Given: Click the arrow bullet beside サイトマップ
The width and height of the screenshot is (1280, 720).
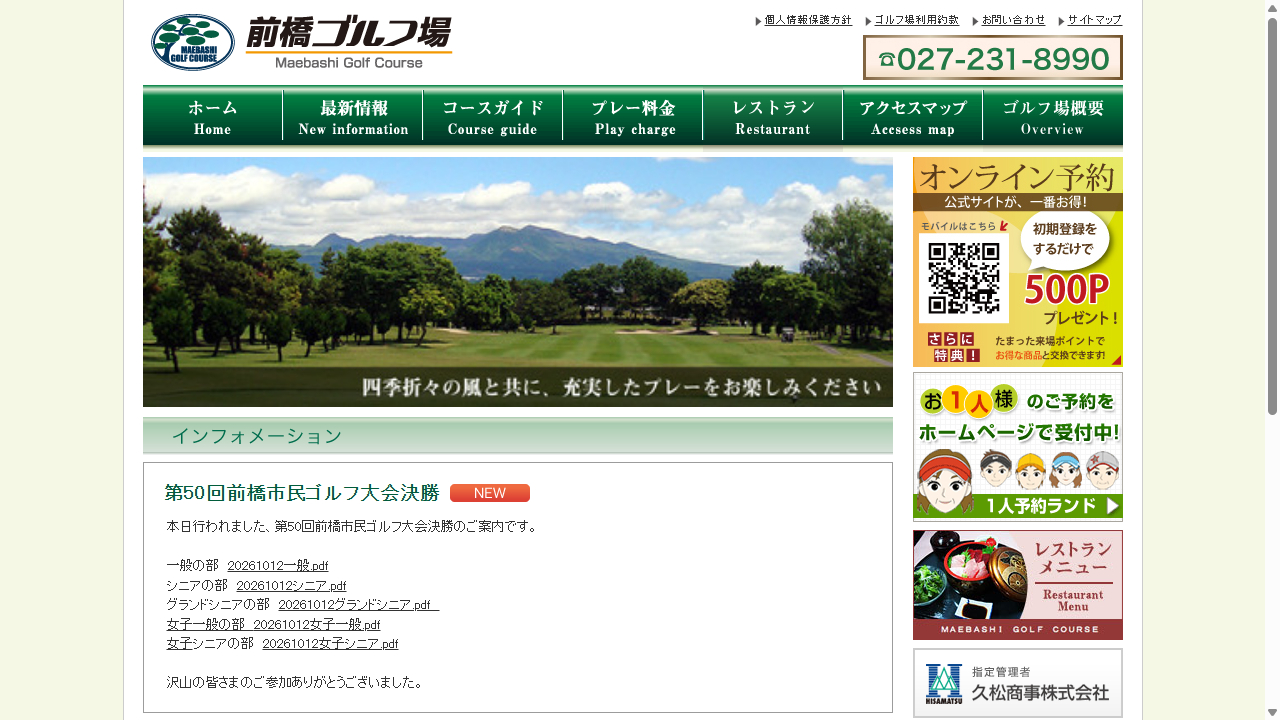Looking at the screenshot, I should 1061,21.
